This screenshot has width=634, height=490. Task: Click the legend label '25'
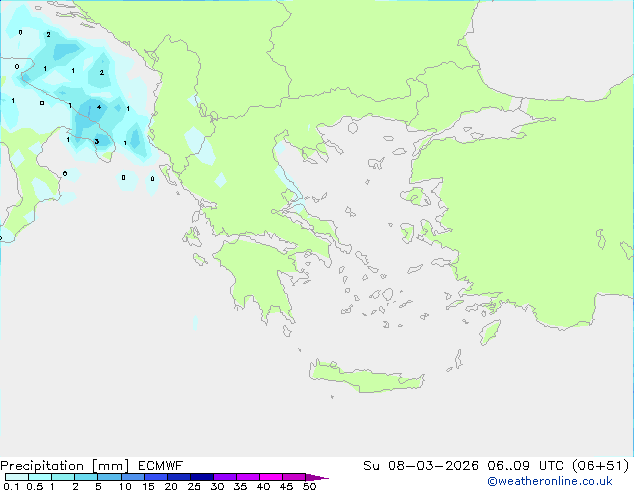click(x=194, y=486)
